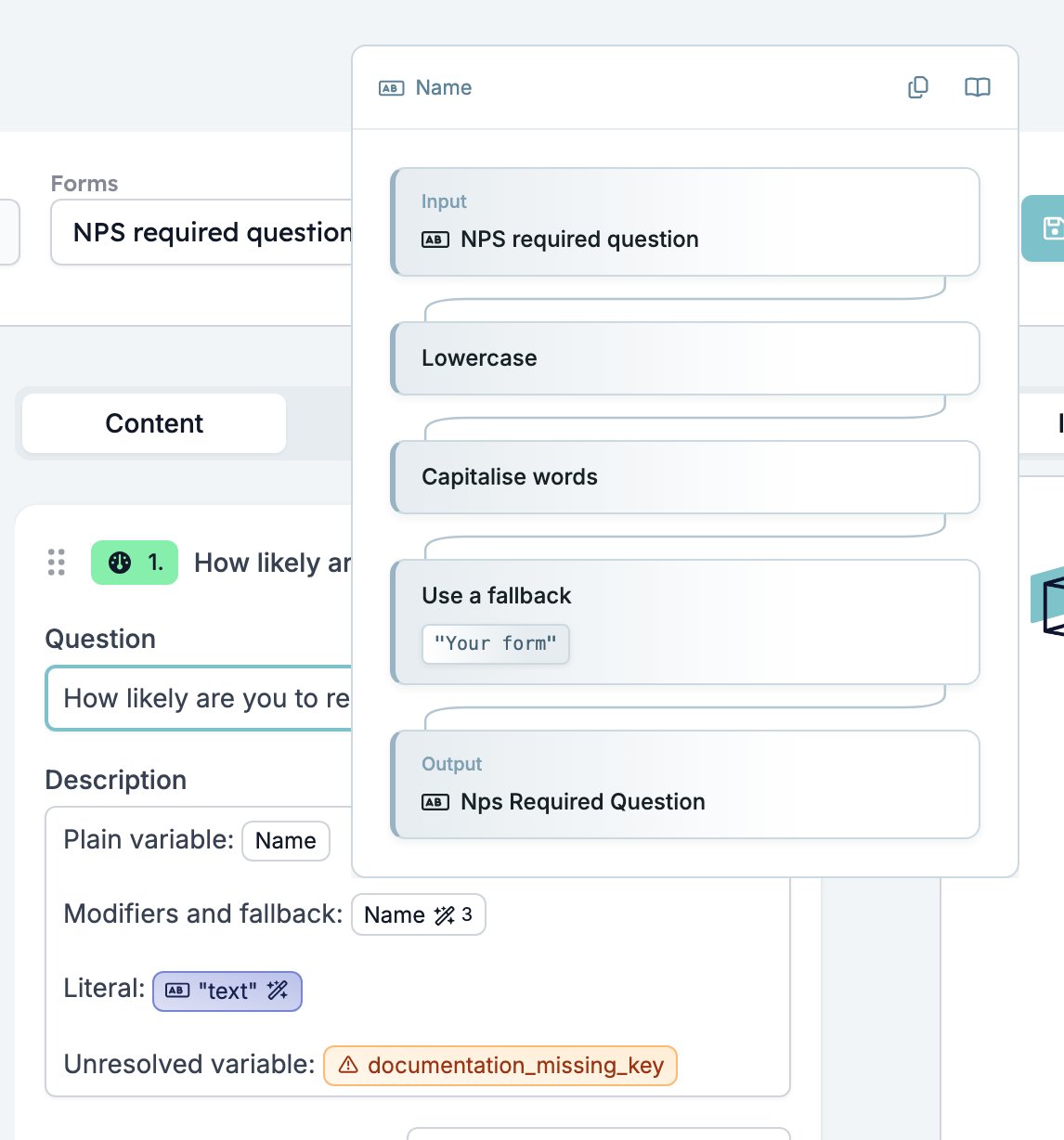Click the Input card NPS required question

point(685,222)
